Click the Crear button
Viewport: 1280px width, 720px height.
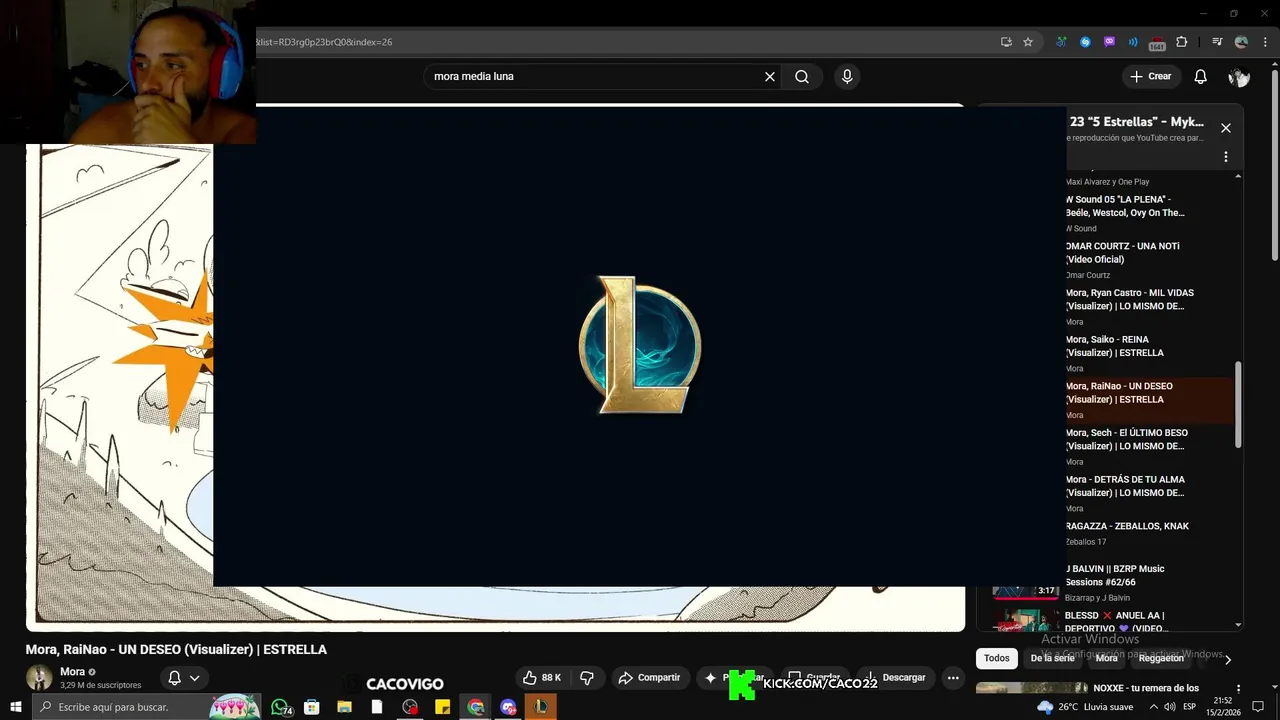(x=1151, y=77)
